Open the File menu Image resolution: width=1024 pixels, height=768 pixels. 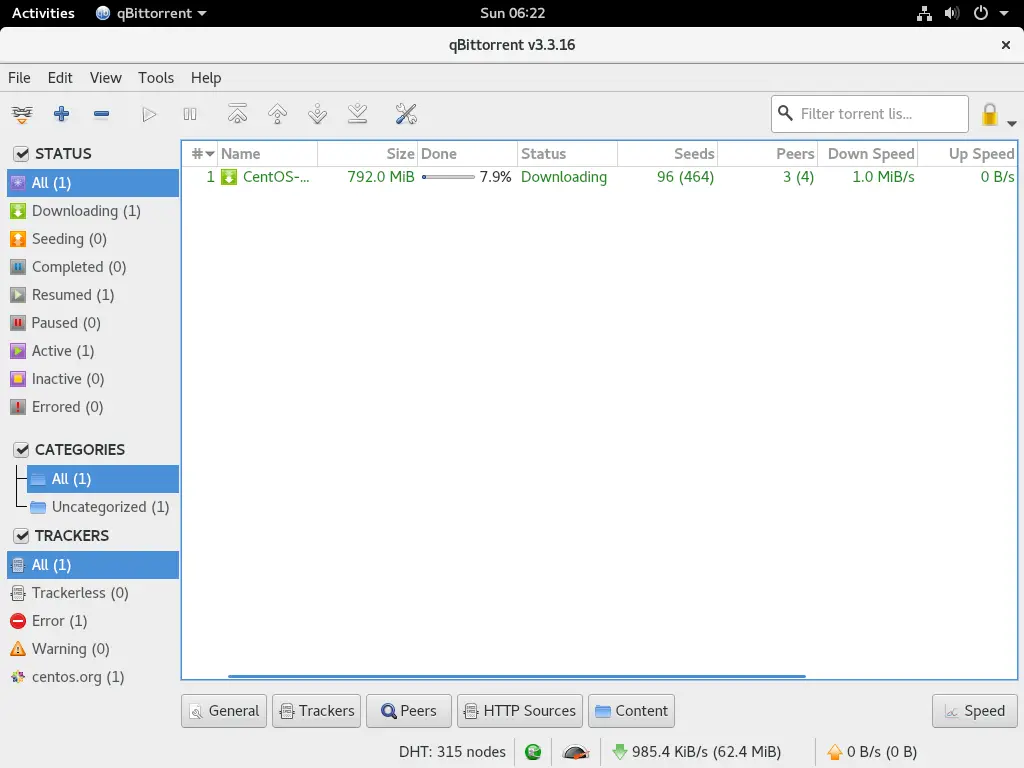coord(19,78)
